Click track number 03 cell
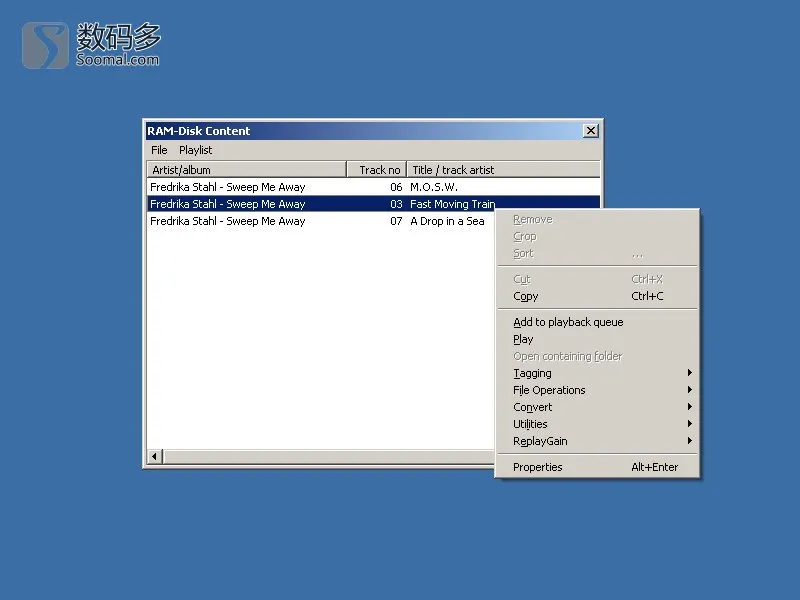Image resolution: width=800 pixels, height=600 pixels. coord(396,204)
